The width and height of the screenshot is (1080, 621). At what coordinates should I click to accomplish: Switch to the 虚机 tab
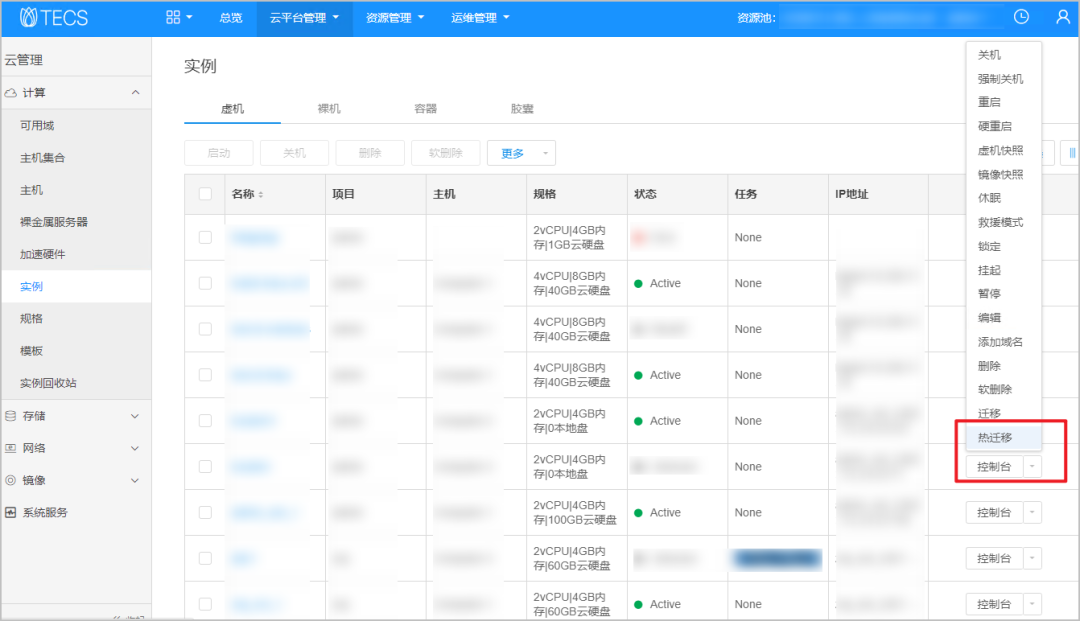232,109
